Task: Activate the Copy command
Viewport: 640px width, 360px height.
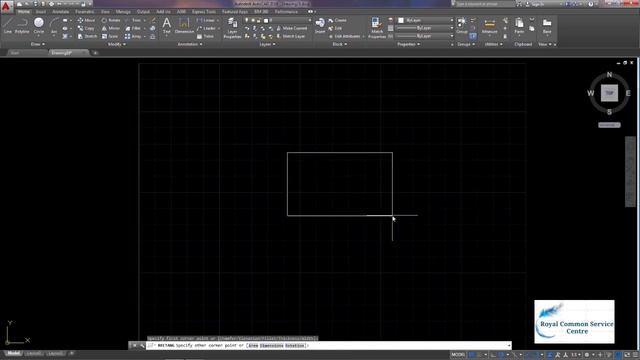Action: (86, 28)
